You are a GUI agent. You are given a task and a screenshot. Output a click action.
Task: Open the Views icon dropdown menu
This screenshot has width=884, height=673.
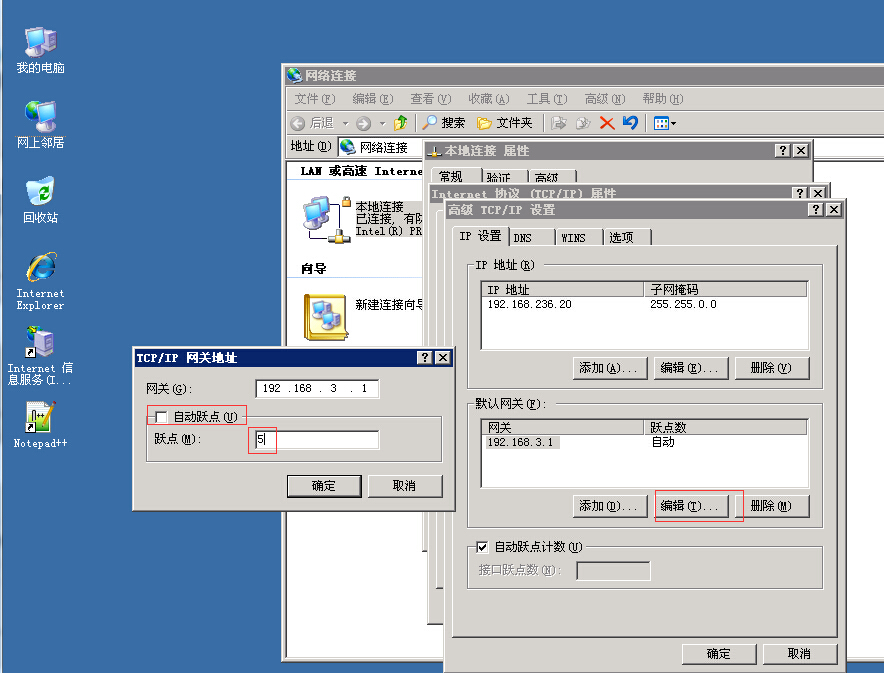(x=671, y=123)
